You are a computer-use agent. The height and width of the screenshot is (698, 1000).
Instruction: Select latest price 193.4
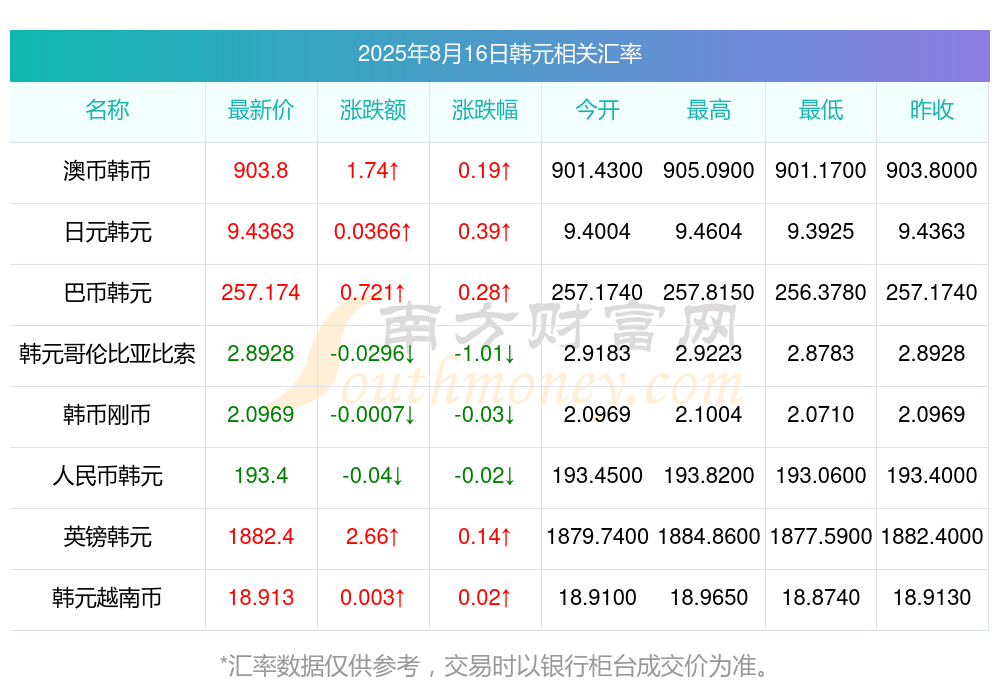coord(261,475)
